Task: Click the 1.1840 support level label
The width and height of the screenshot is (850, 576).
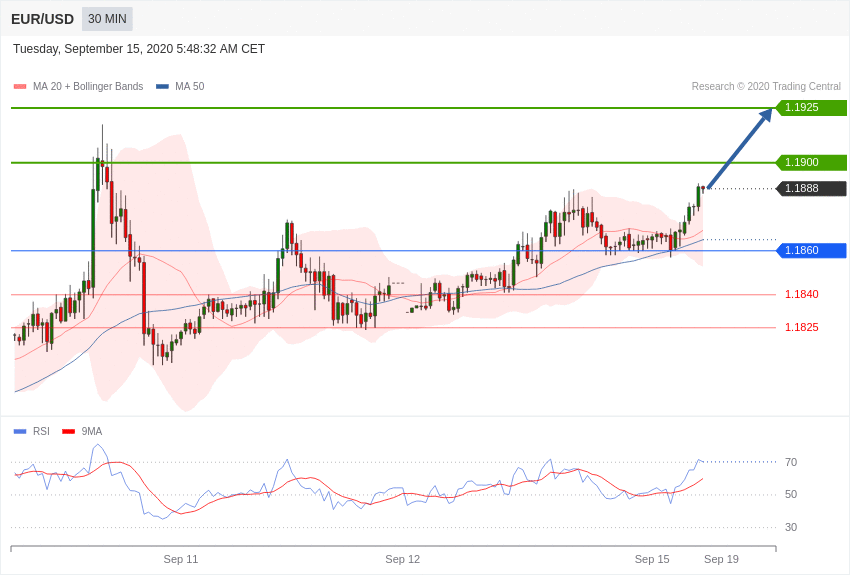Action: point(802,294)
